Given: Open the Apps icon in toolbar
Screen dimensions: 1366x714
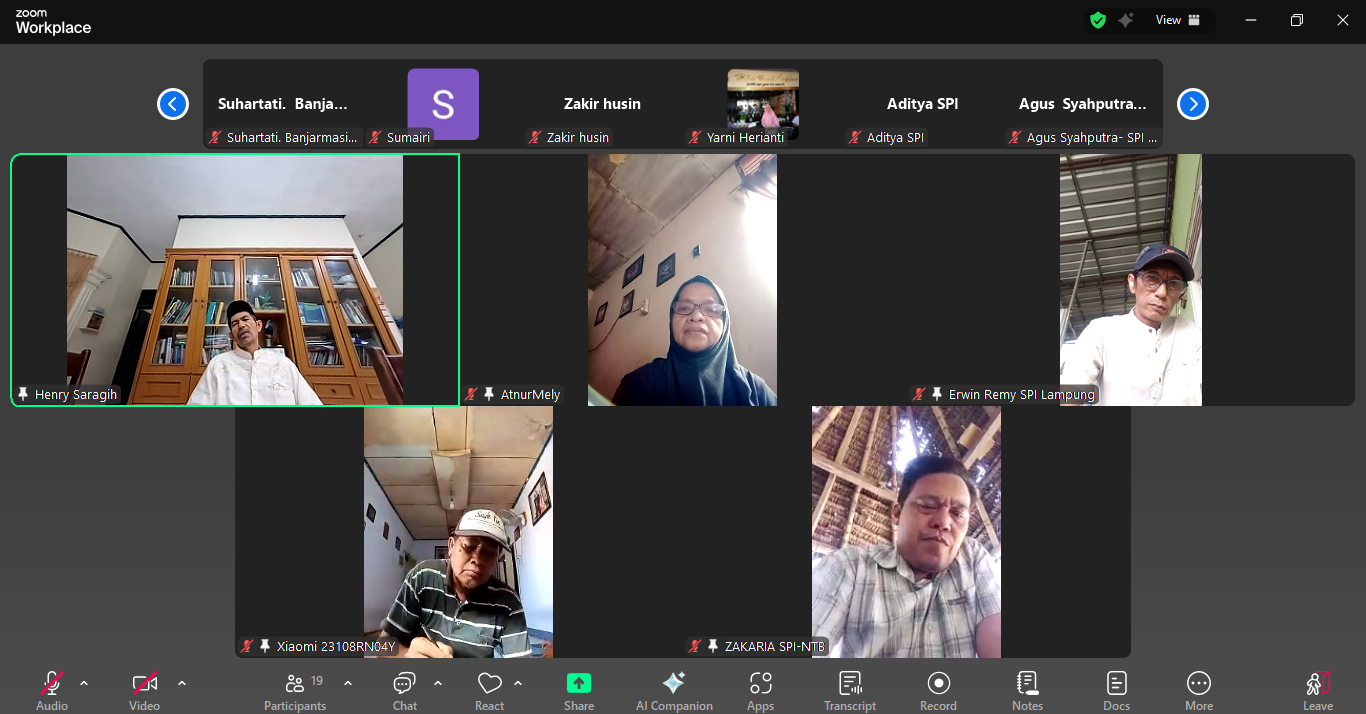Looking at the screenshot, I should (x=760, y=690).
